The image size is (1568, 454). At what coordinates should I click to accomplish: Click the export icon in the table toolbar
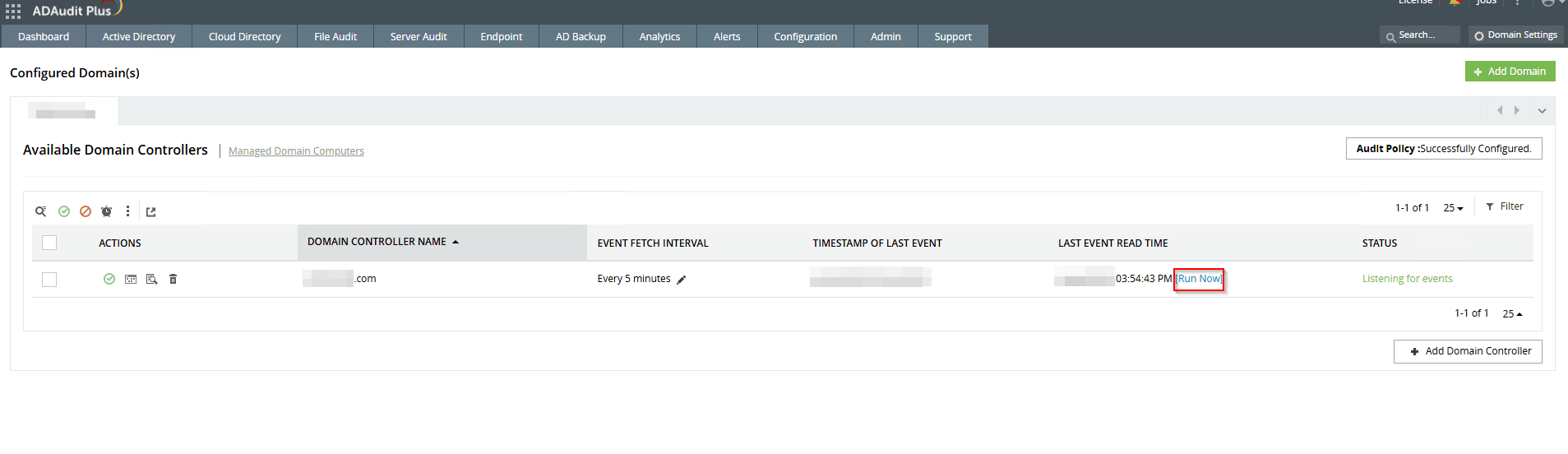click(151, 212)
